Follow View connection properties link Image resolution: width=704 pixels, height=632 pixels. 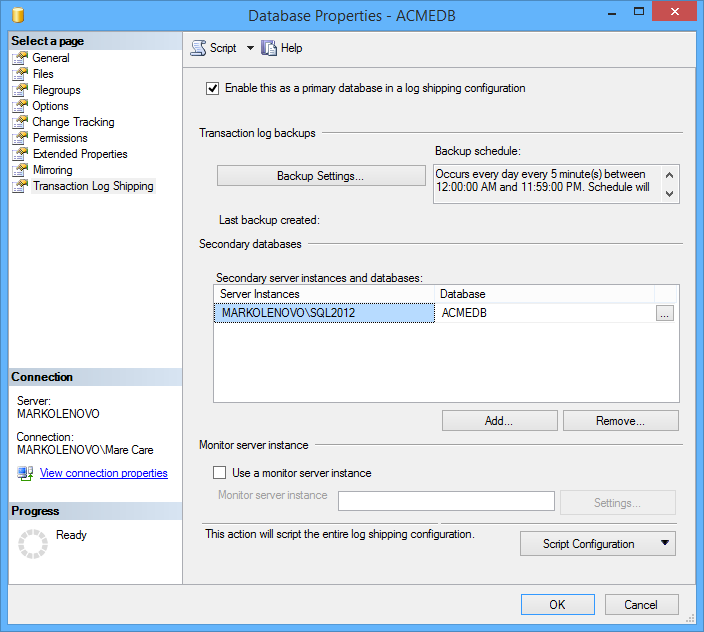tap(103, 473)
